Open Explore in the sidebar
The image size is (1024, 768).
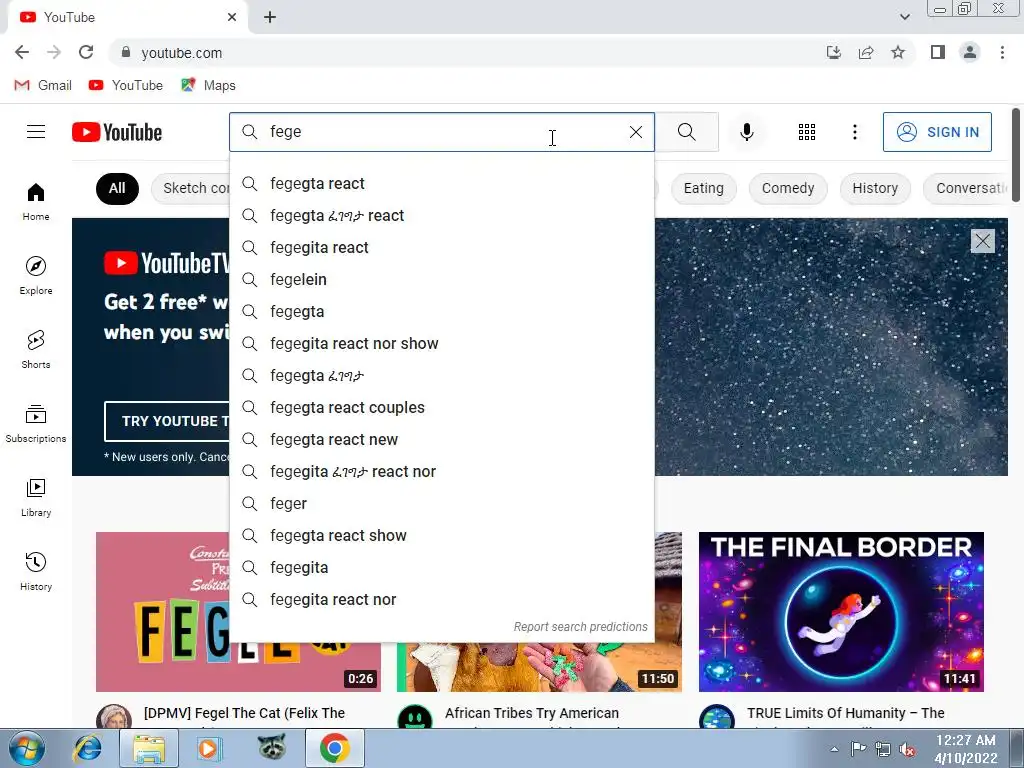click(x=36, y=275)
